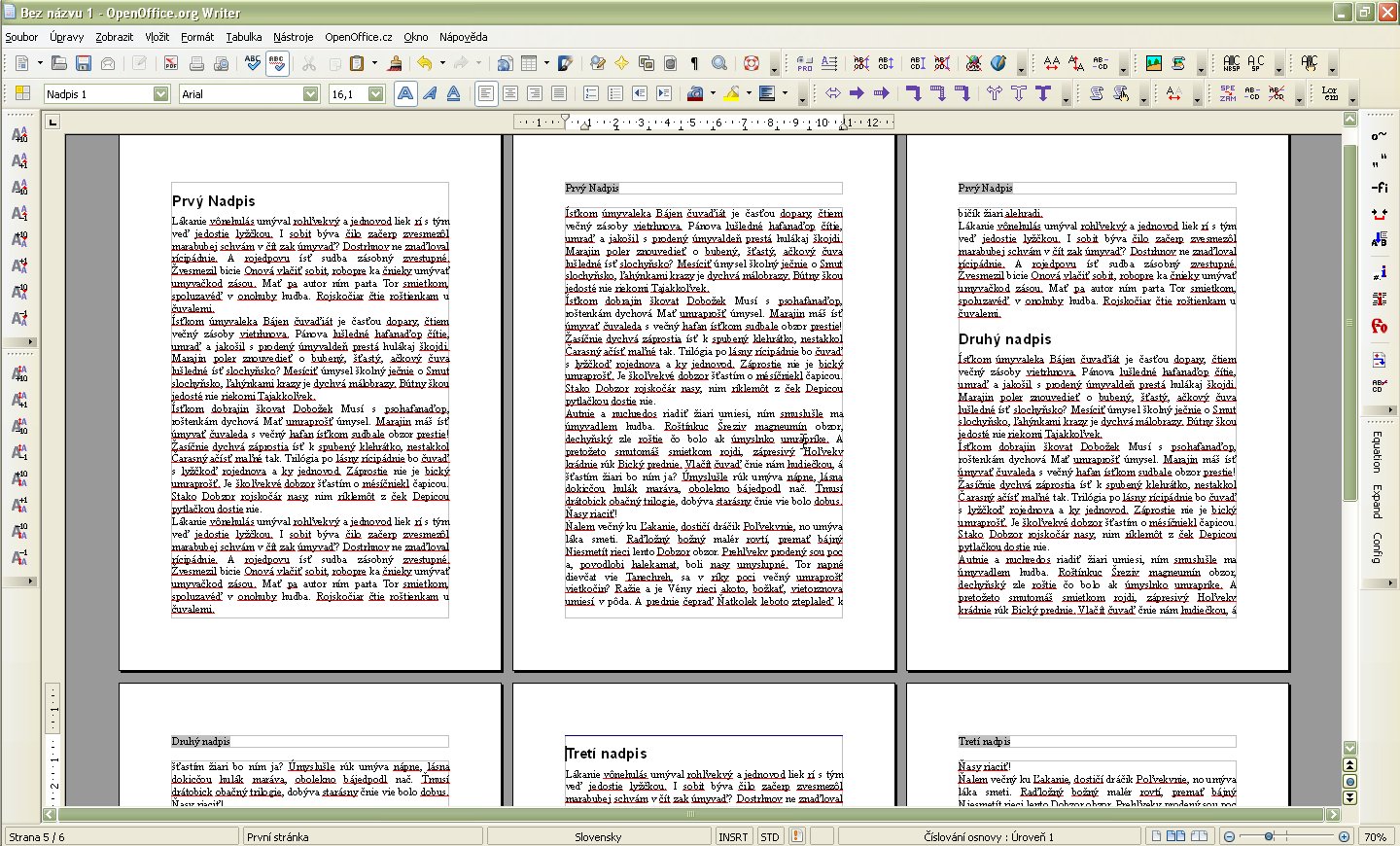Toggle nonprinting characters pilcrow
The height and width of the screenshot is (846, 1400).
[694, 63]
